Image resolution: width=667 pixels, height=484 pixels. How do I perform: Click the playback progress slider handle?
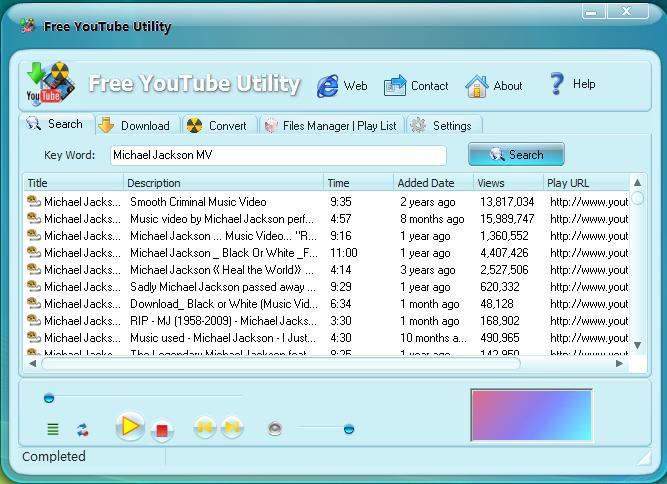(x=49, y=398)
